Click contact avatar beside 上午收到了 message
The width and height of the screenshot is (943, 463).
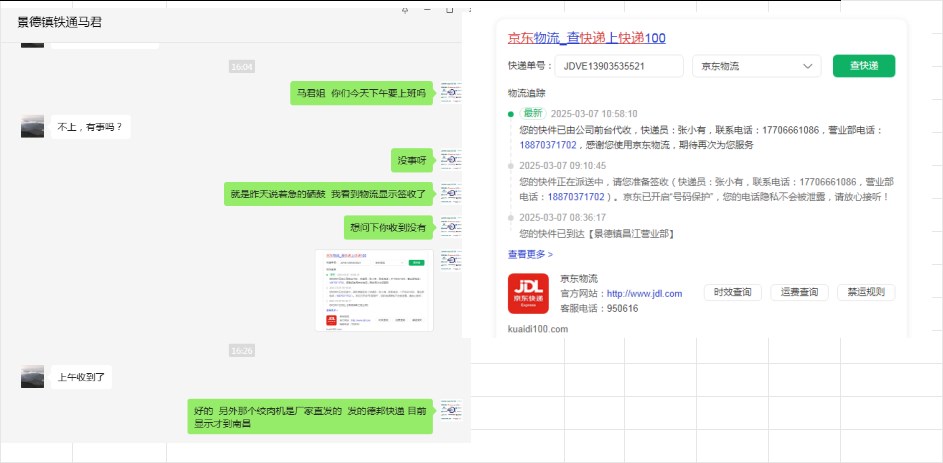(x=32, y=377)
